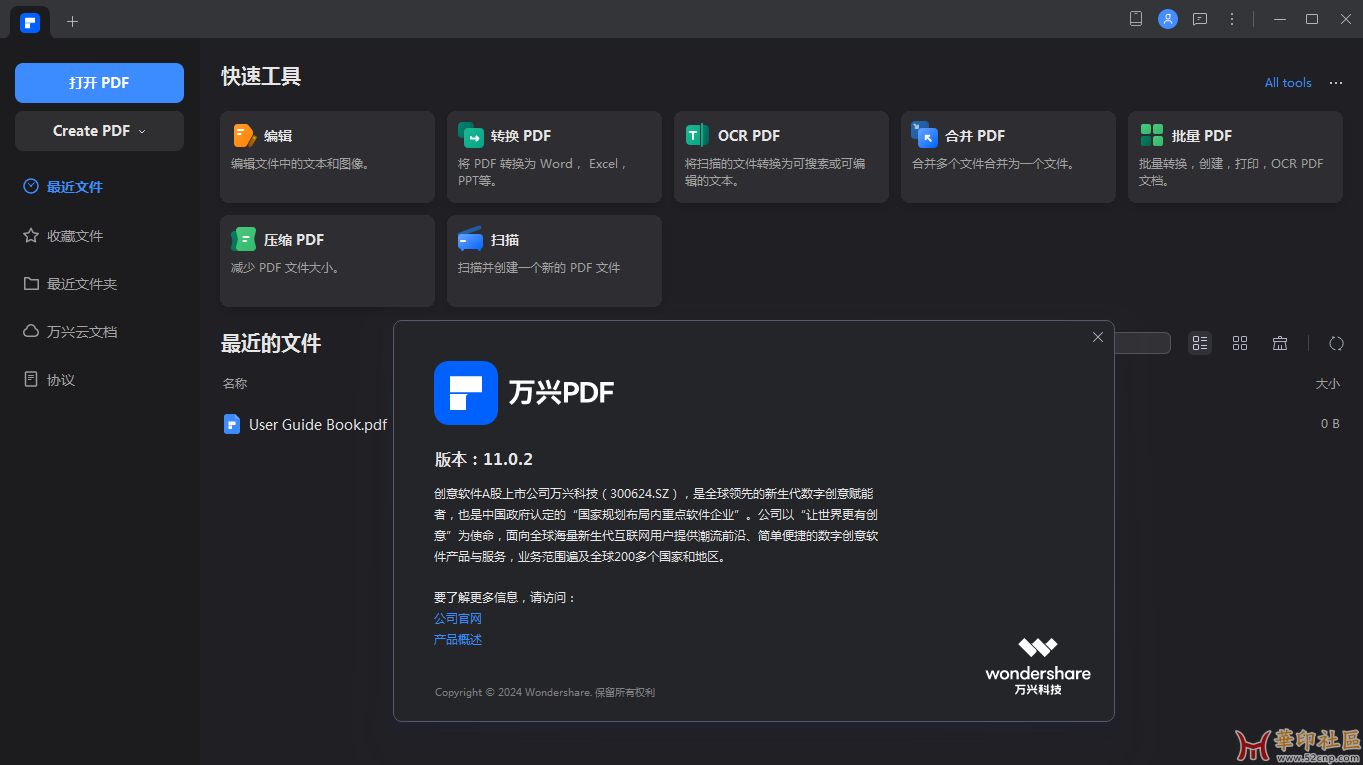Click the 公司官网 link
The width and height of the screenshot is (1363, 765).
click(458, 619)
